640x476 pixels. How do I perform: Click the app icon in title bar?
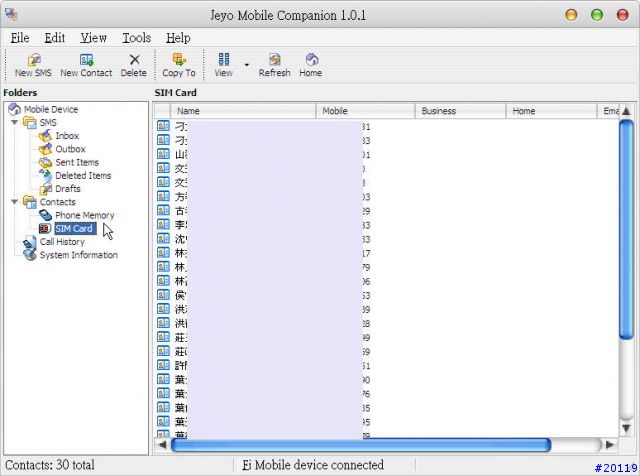pos(11,14)
